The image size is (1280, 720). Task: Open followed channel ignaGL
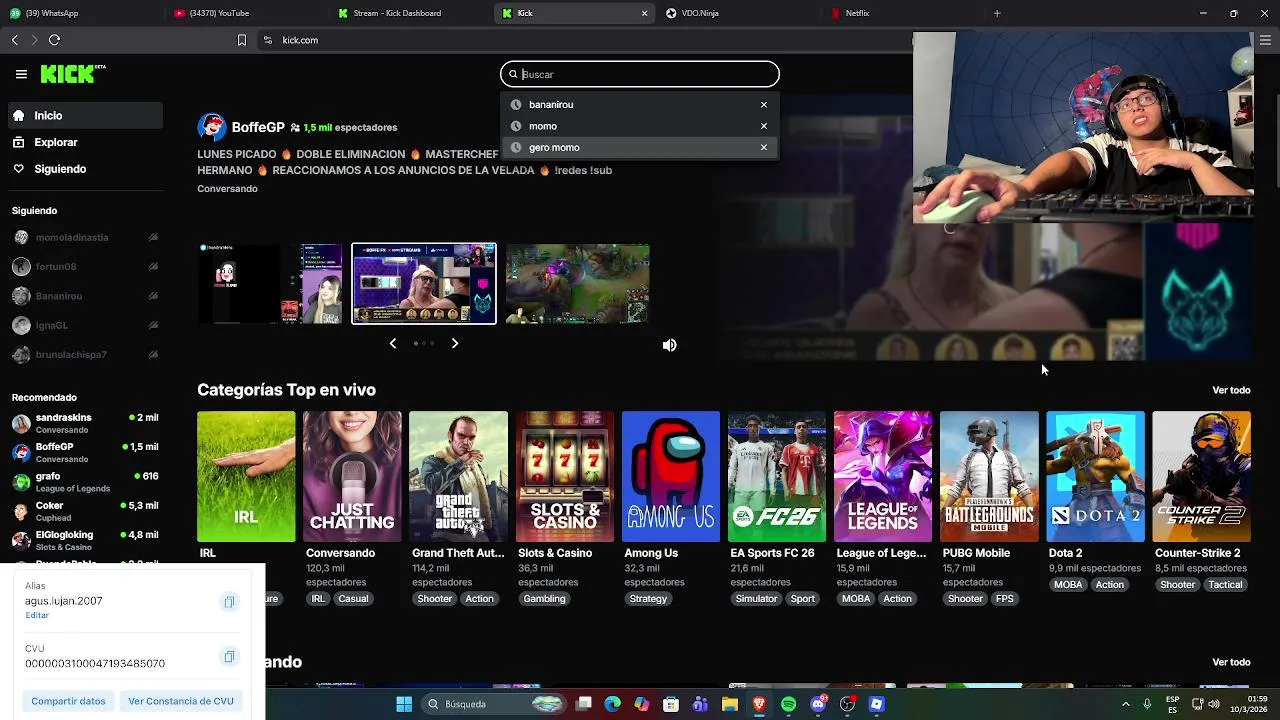click(x=85, y=325)
